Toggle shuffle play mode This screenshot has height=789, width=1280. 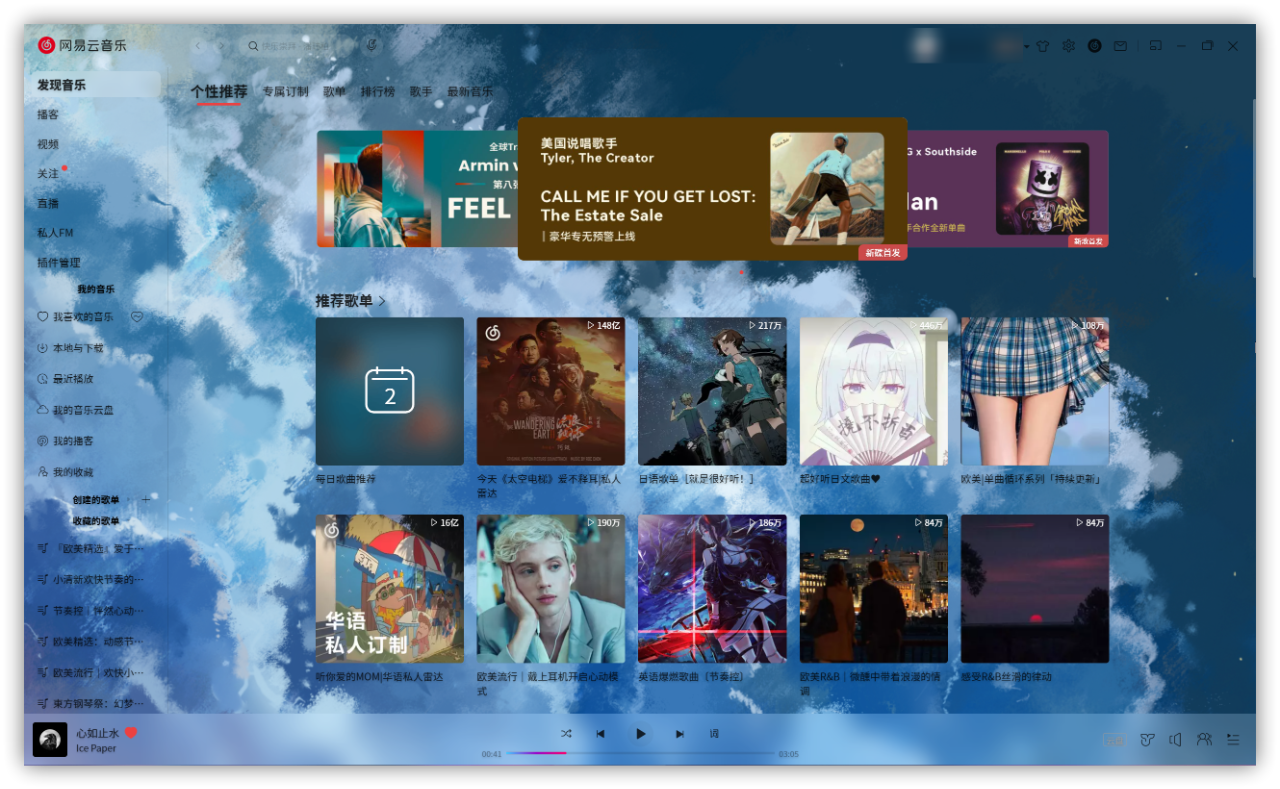[x=566, y=733]
